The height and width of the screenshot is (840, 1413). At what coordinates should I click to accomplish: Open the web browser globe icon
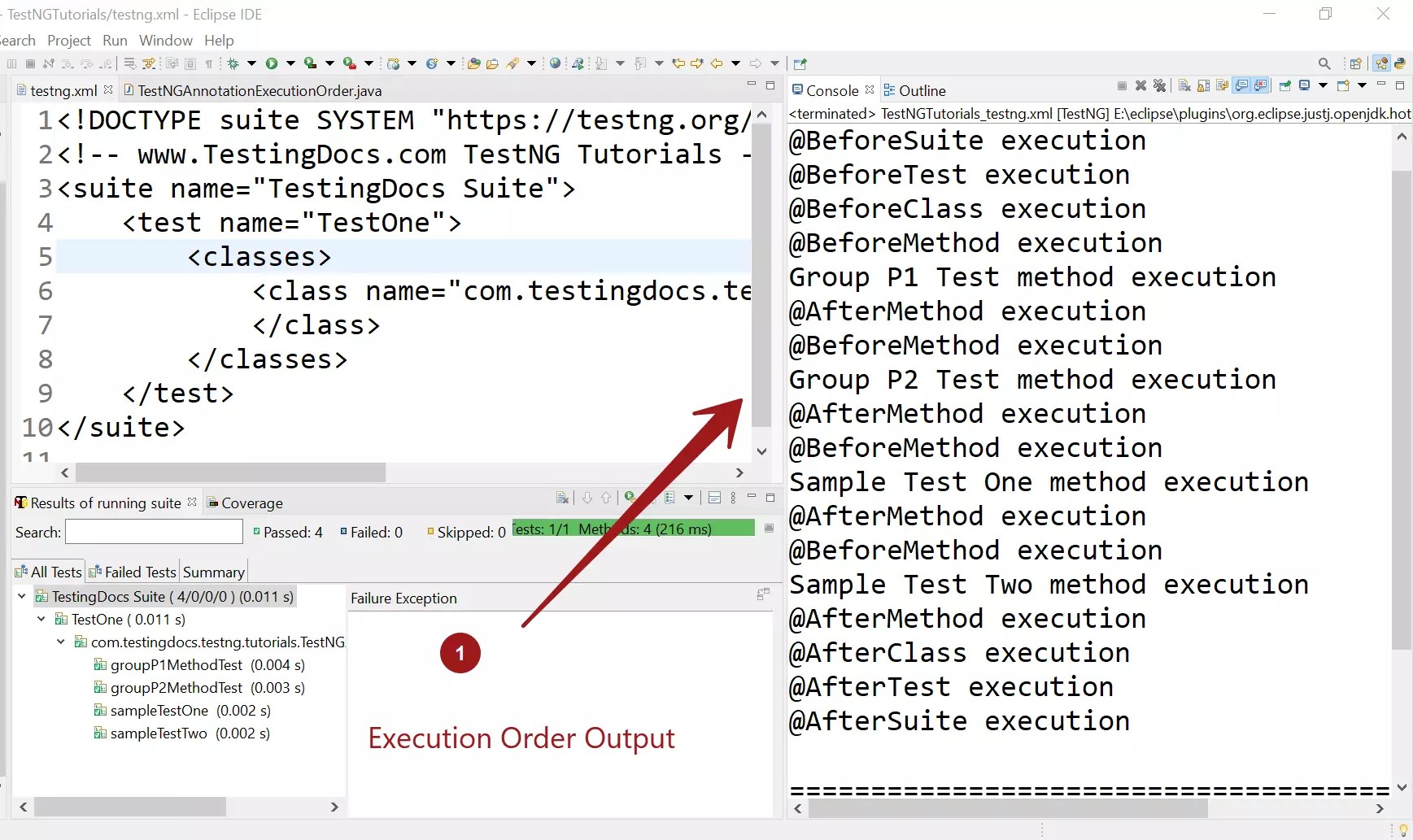[x=556, y=63]
